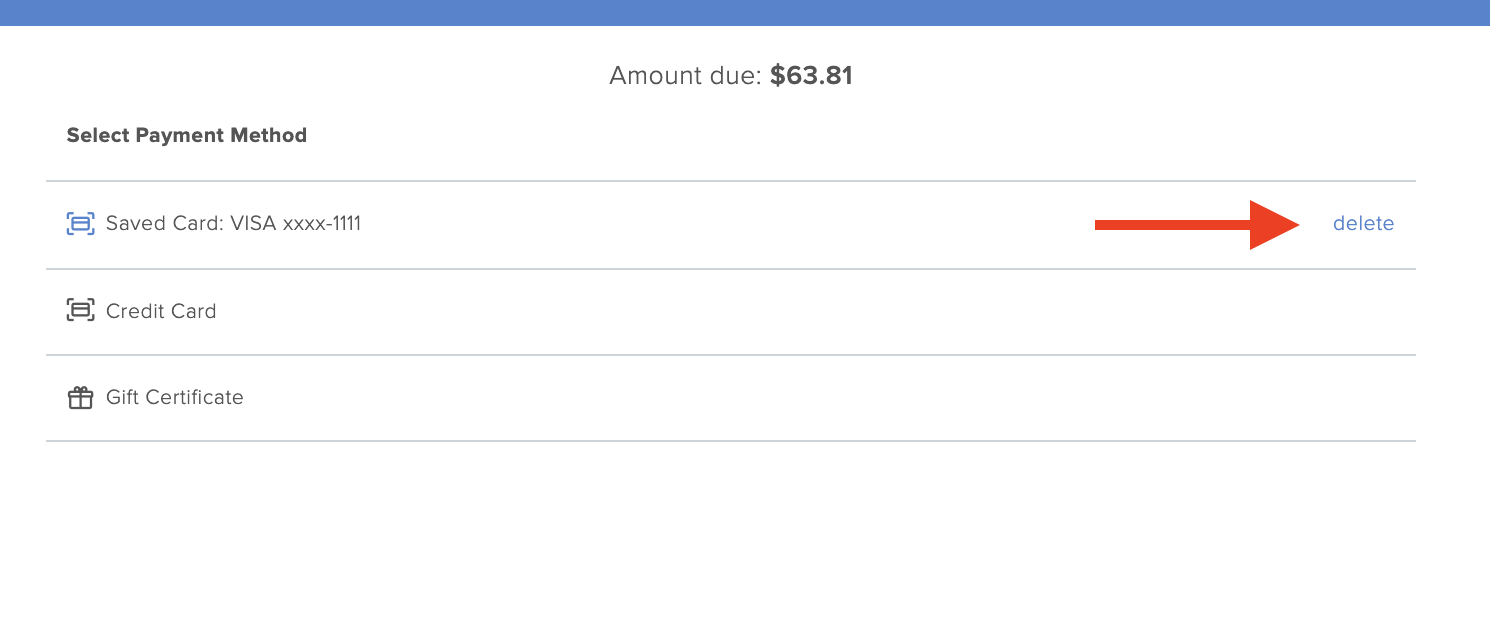Click empty space in Gift Certificate row

(800, 398)
